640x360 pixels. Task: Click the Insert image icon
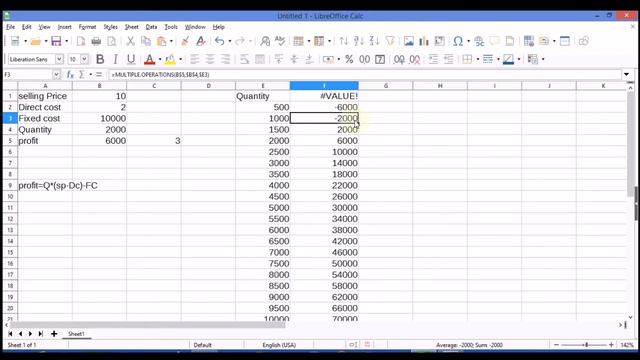click(408, 41)
